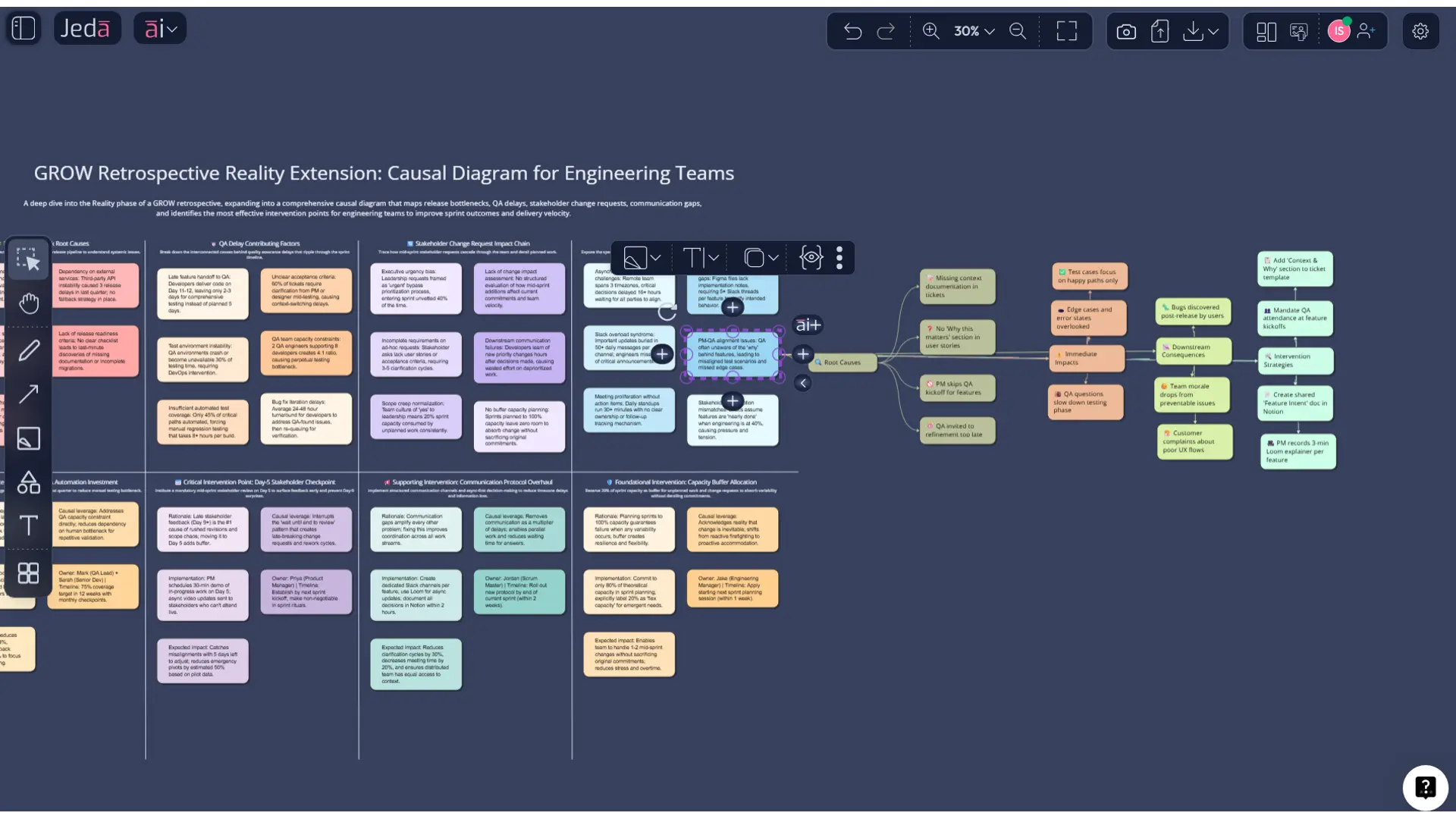
Task: Click the ai+ button beside the selected note
Action: pos(808,325)
